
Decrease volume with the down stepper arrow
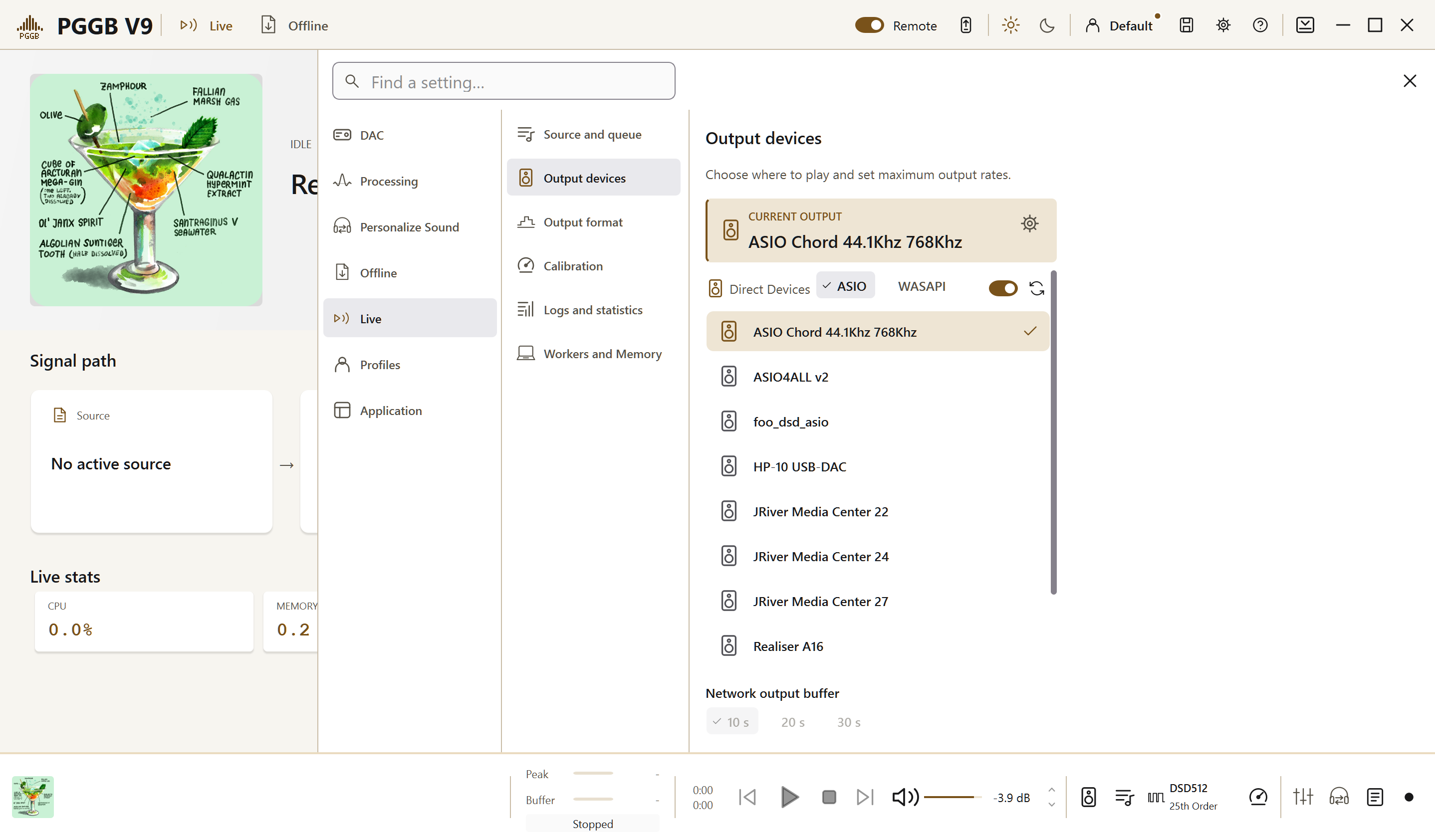point(1052,804)
